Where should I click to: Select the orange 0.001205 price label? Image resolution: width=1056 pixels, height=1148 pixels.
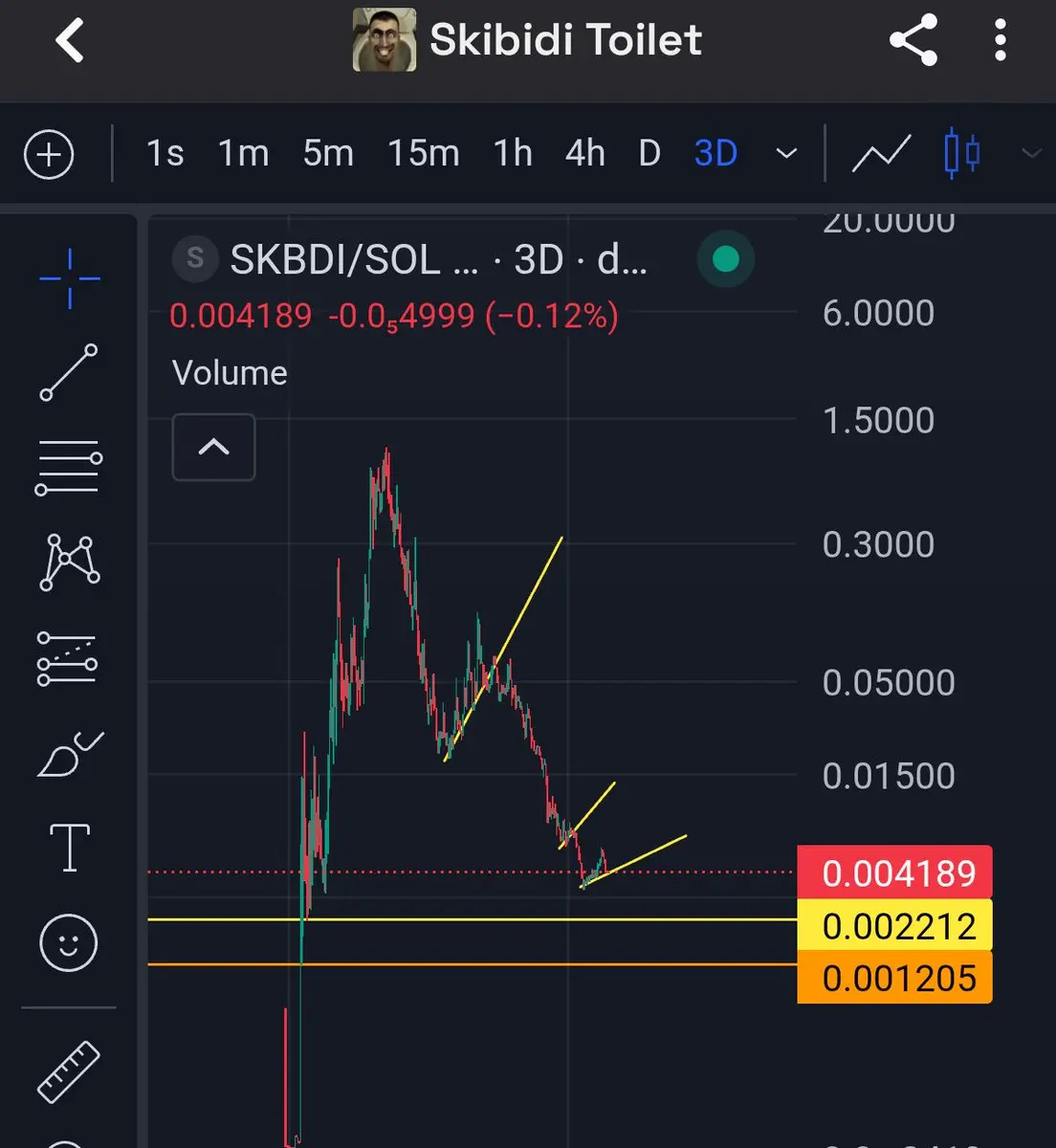894,978
